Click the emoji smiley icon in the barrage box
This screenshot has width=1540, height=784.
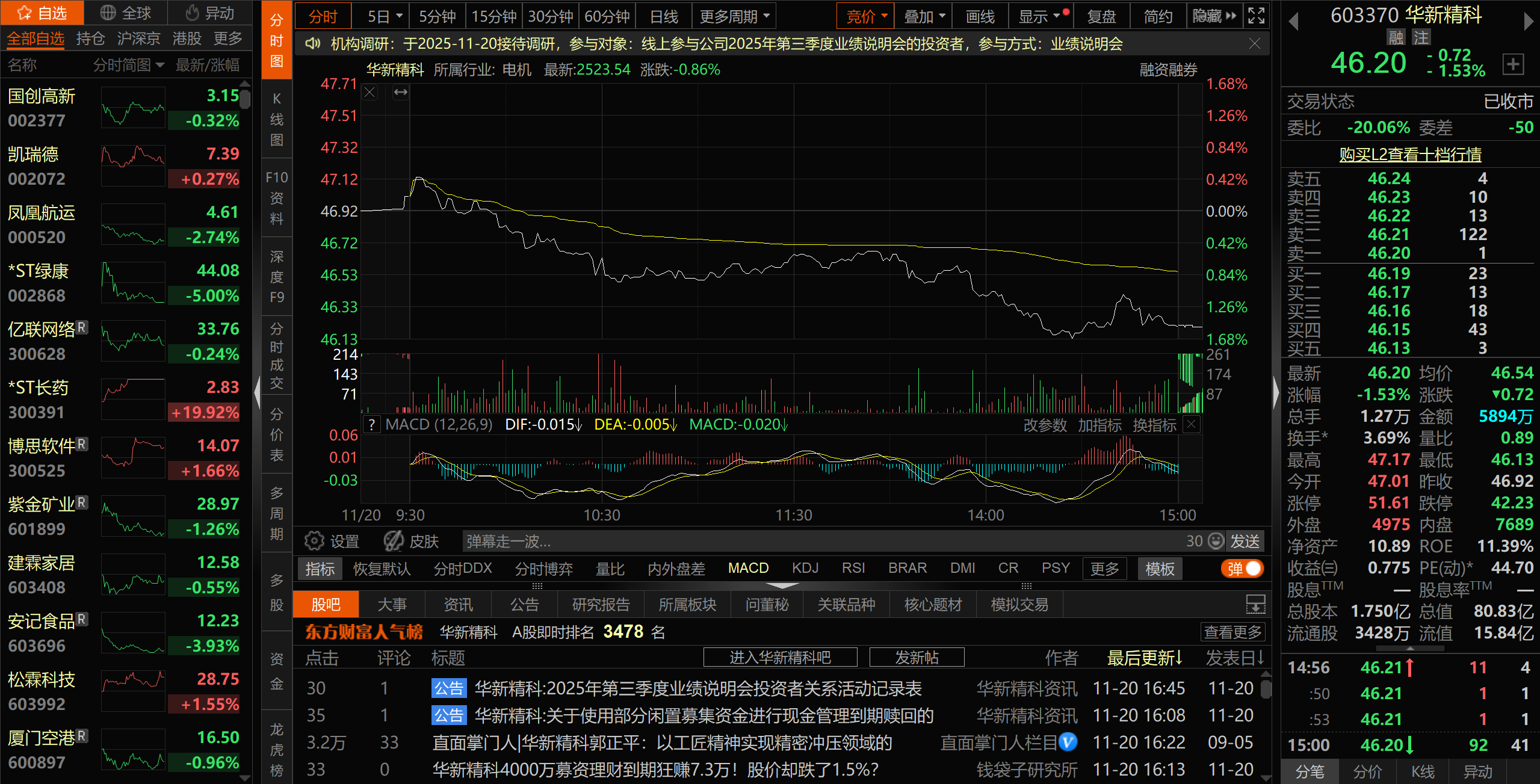(1216, 541)
